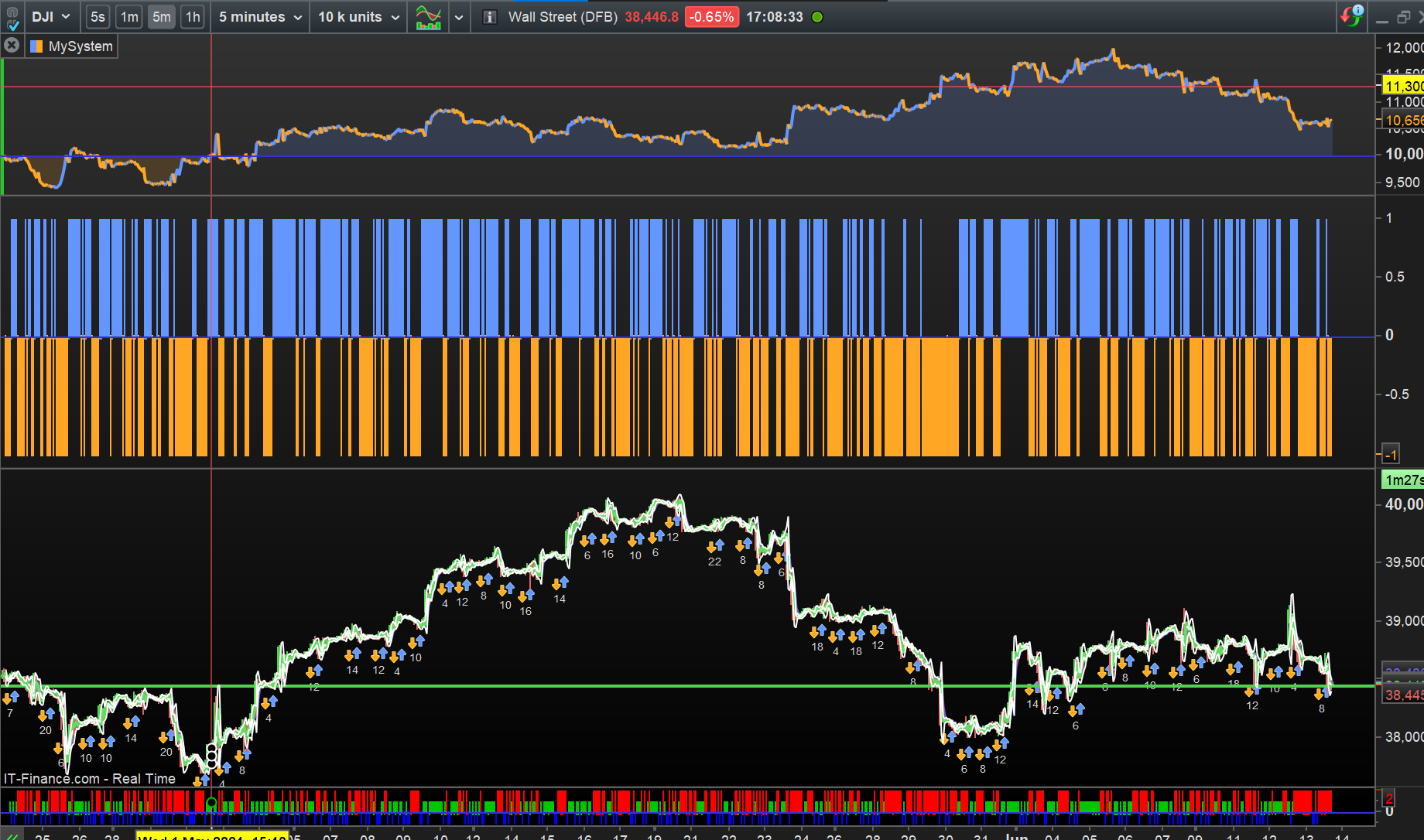Screen dimensions: 1424x840
Task: Click the MySystem orange-blue color swatch
Action: tap(36, 46)
